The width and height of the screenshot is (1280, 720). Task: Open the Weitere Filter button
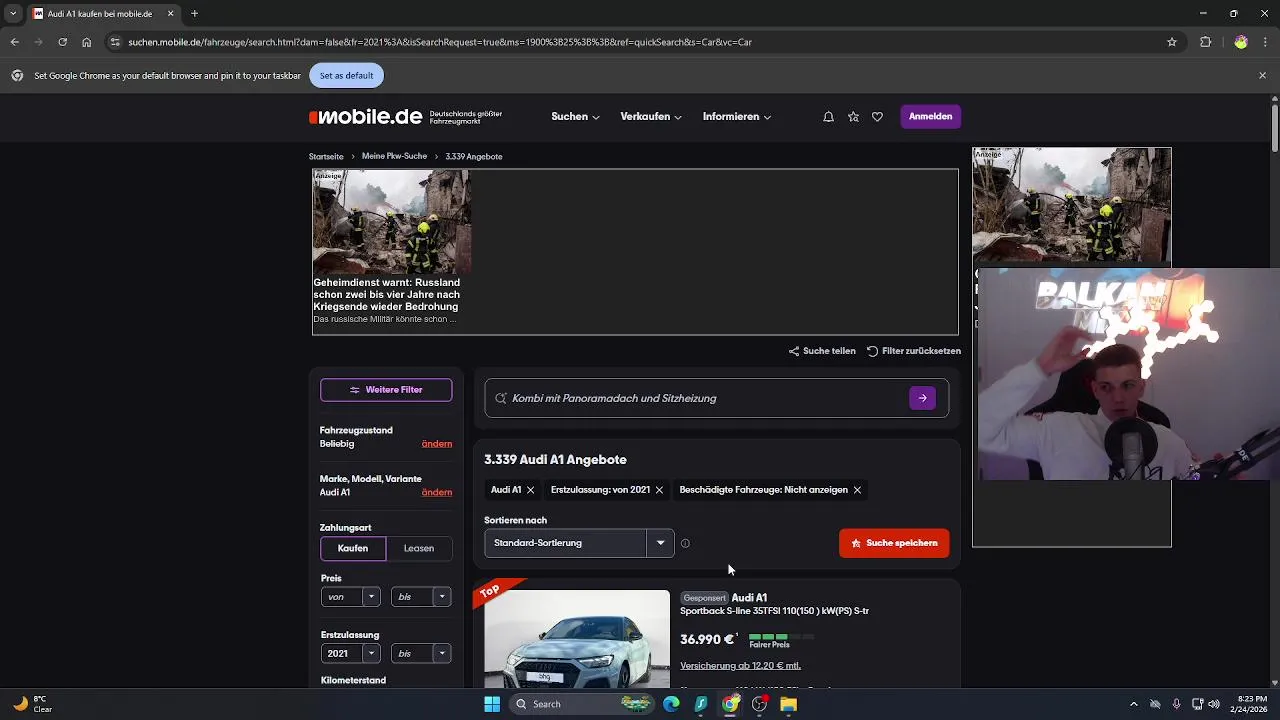tap(386, 390)
